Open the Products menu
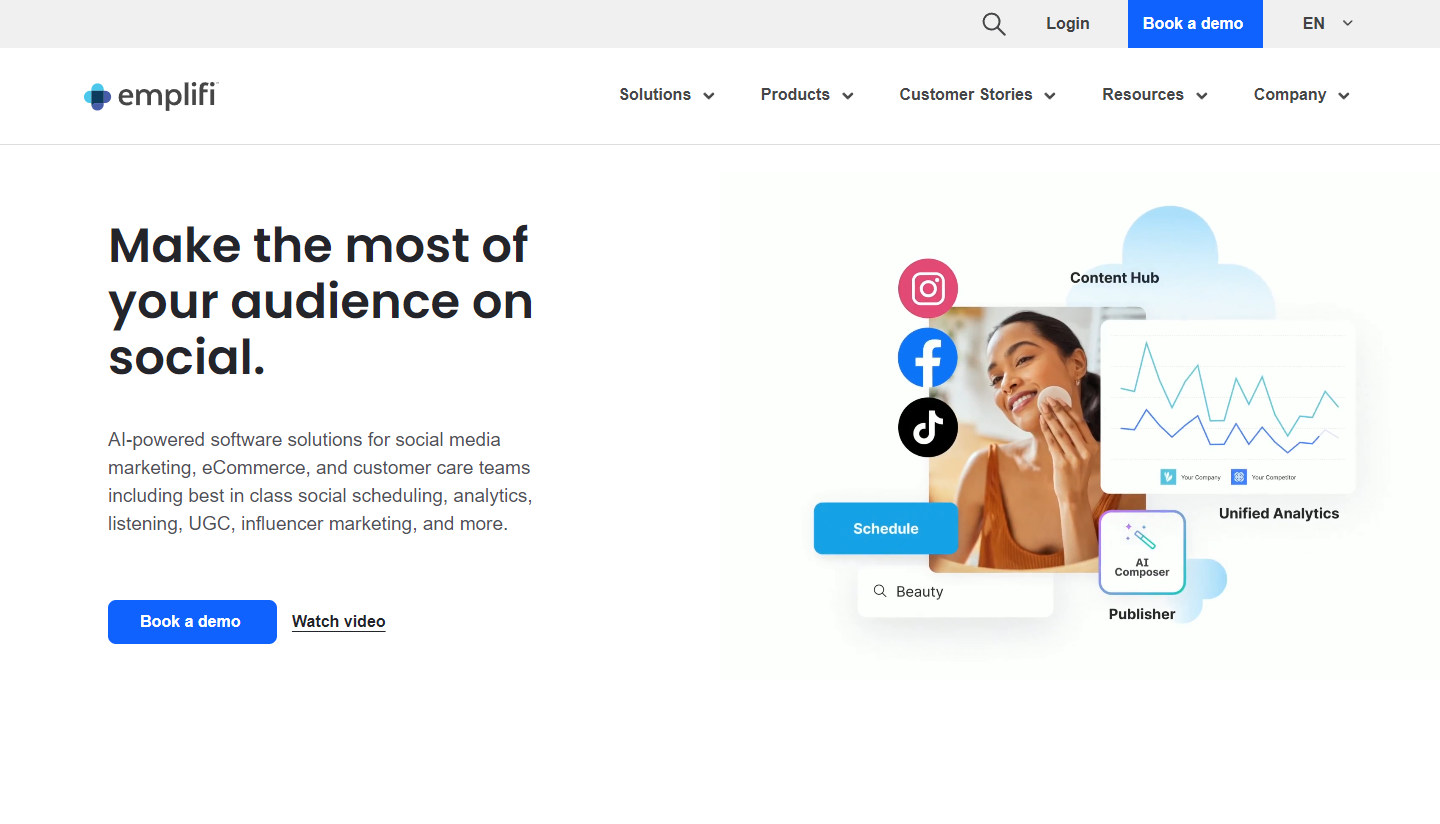The height and width of the screenshot is (824, 1440). [807, 95]
